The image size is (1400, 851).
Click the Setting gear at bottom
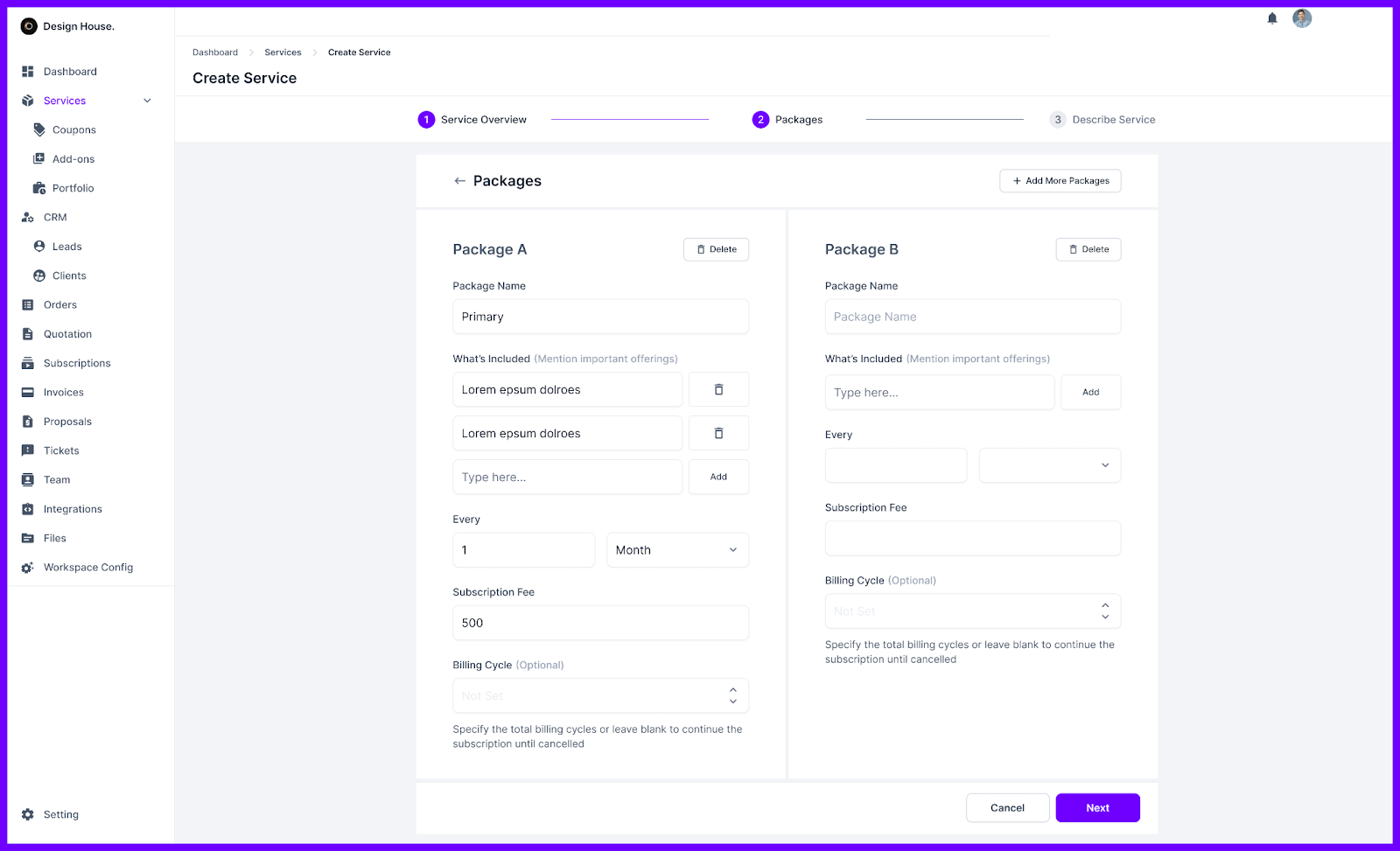tap(27, 814)
